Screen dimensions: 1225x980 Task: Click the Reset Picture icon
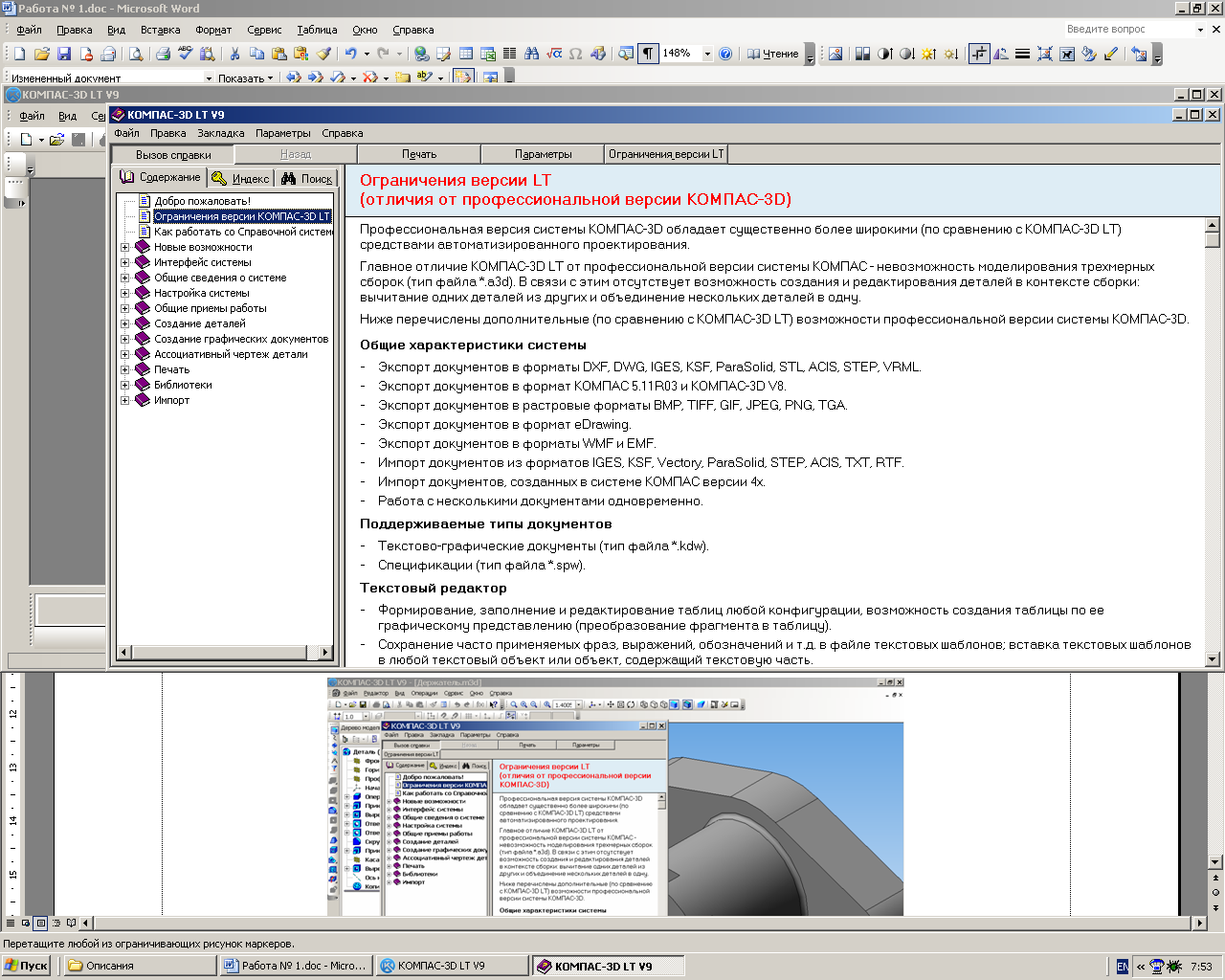click(x=1139, y=54)
